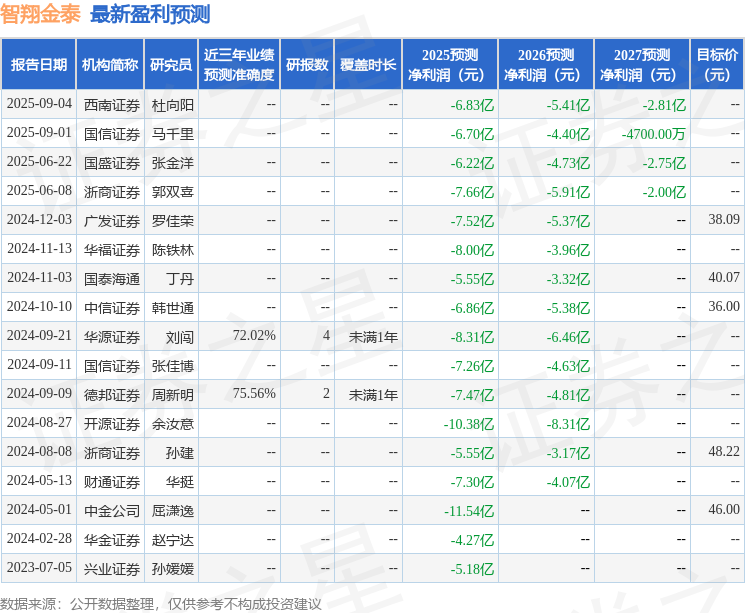745x613 pixels.
Task: Select researcher 孙媛媛
Action: pos(172,569)
